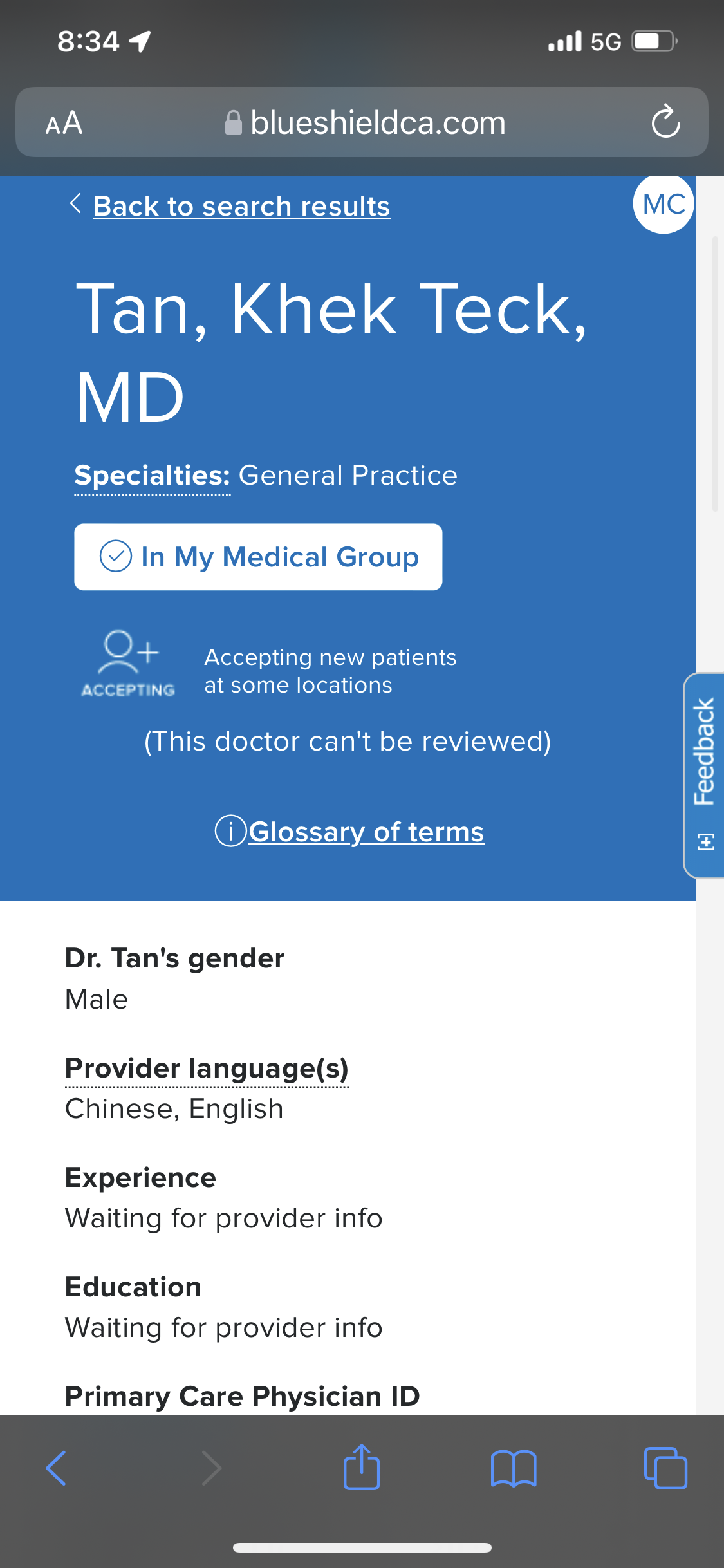Click the page scrollbar on right edge

coord(714,373)
